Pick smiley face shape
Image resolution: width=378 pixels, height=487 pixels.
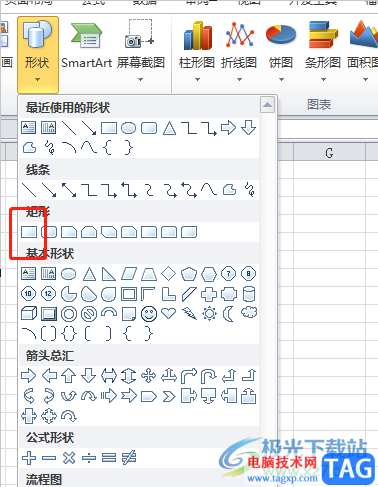point(149,314)
